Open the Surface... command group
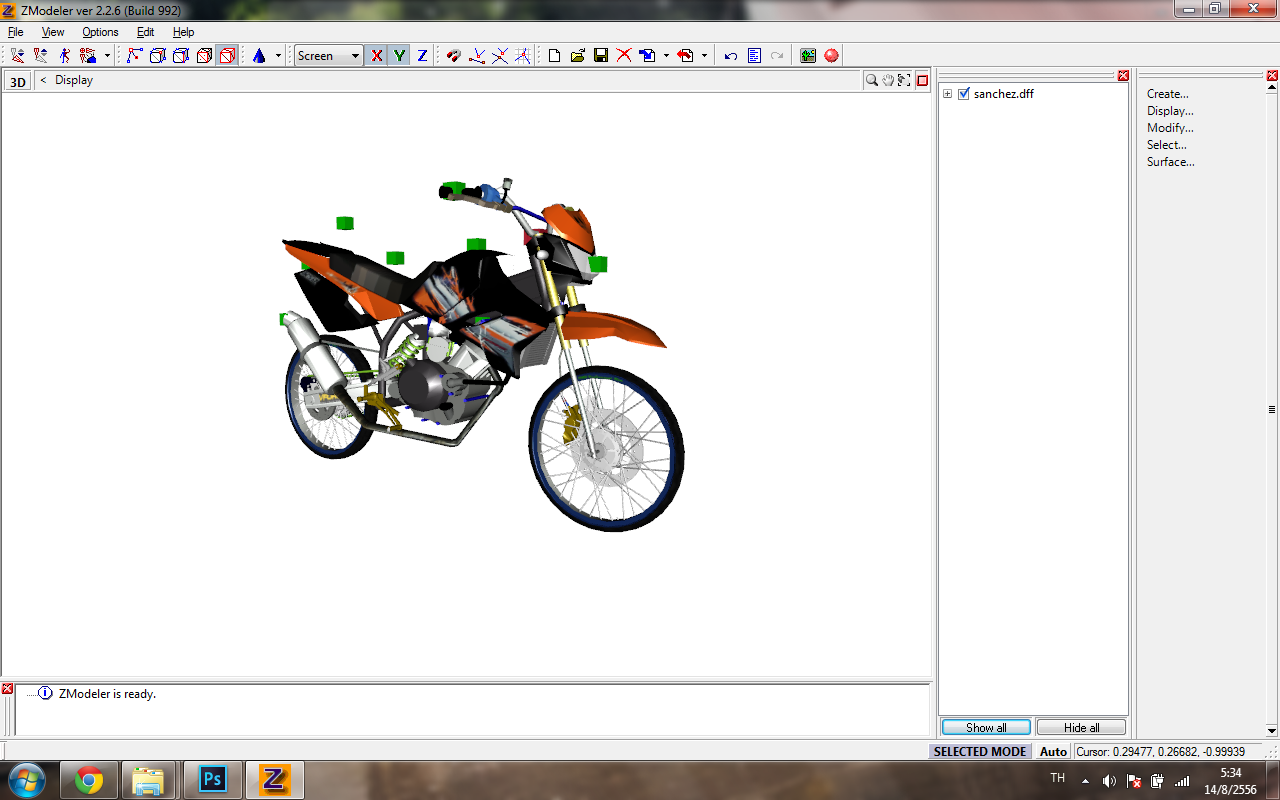 [1171, 162]
